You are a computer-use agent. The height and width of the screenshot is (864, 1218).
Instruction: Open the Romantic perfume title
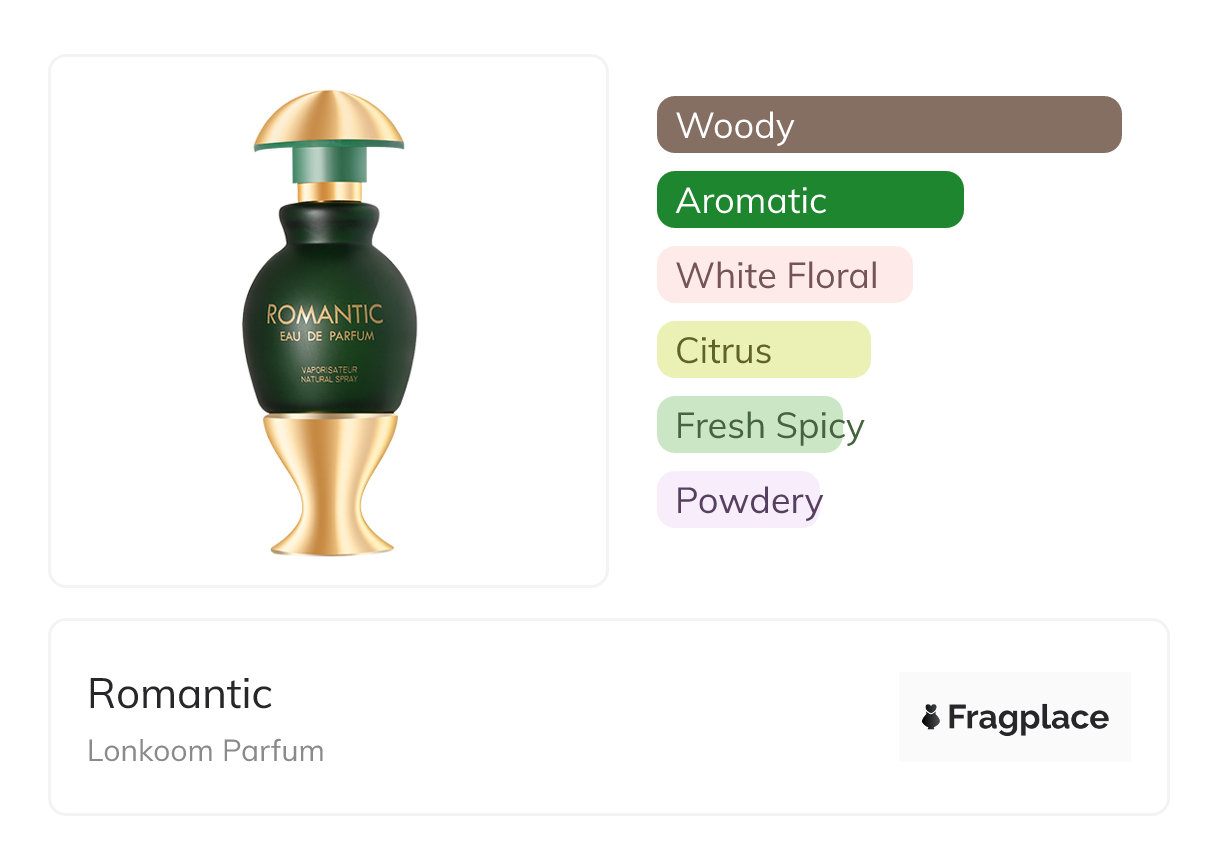coord(180,693)
